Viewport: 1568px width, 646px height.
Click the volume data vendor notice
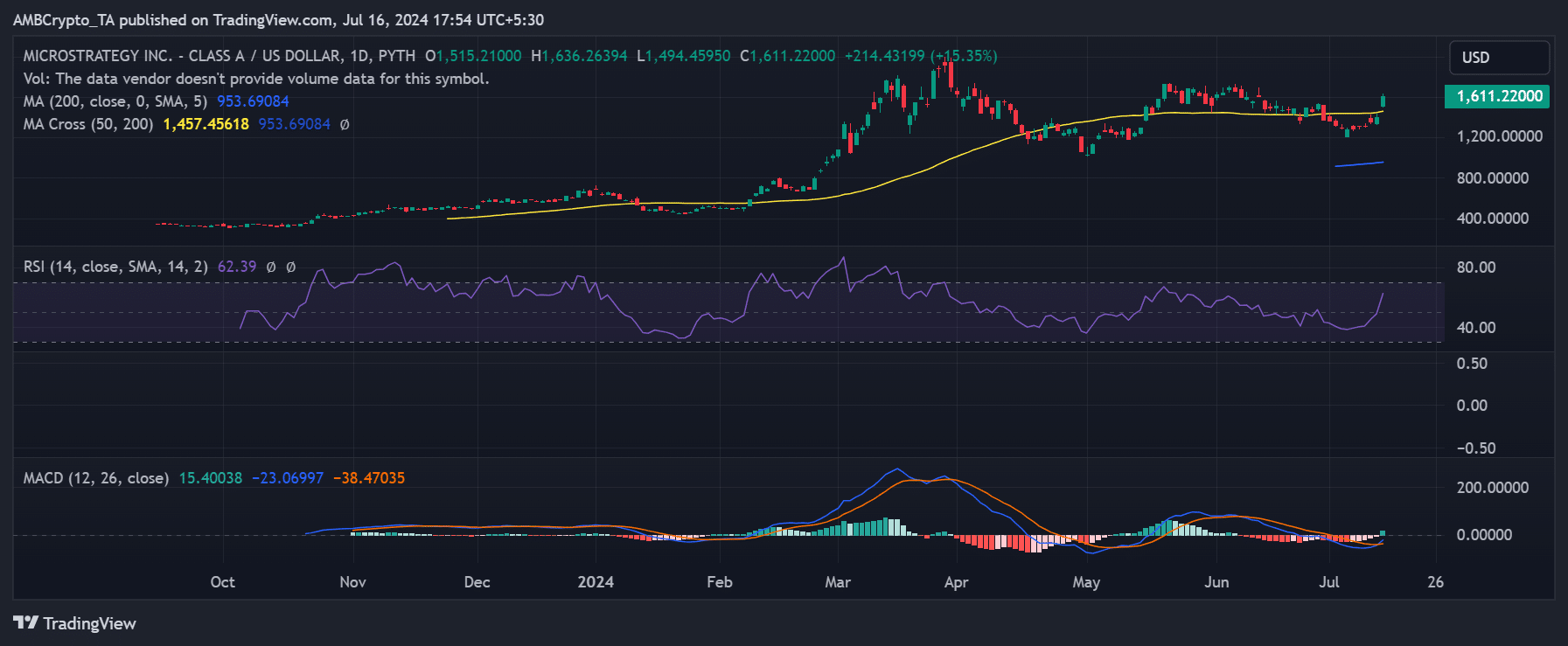pyautogui.click(x=256, y=79)
